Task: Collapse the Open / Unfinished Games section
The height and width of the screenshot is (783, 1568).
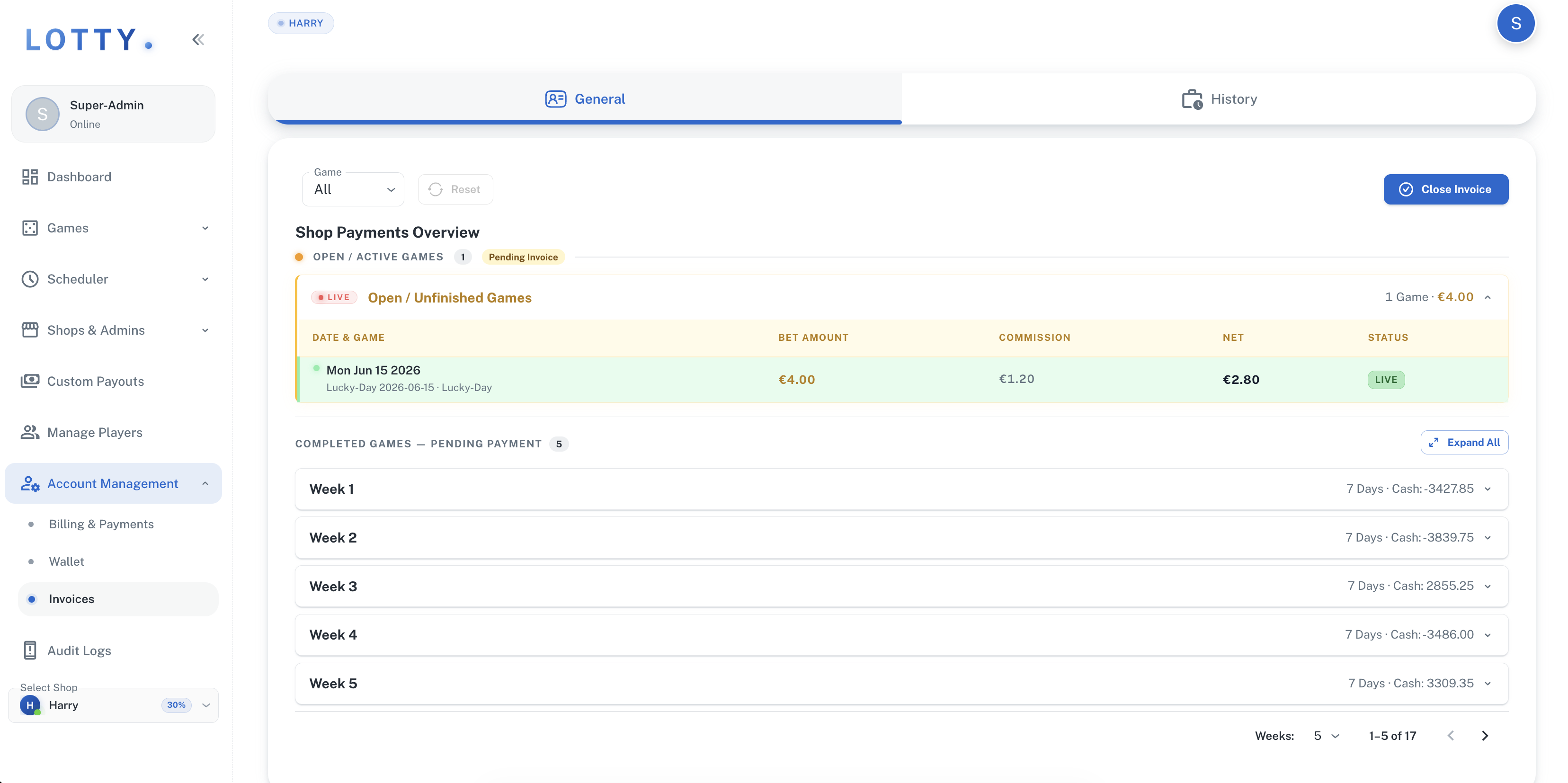Action: 1488,297
